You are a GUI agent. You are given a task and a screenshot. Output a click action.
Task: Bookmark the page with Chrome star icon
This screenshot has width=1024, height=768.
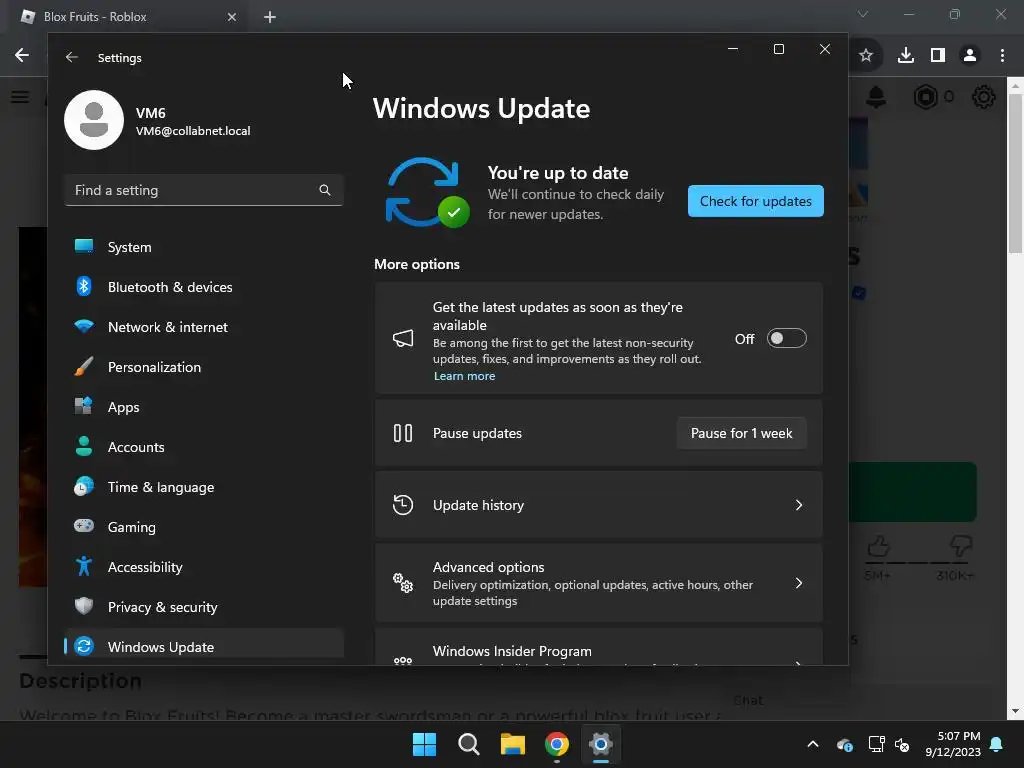pos(866,56)
